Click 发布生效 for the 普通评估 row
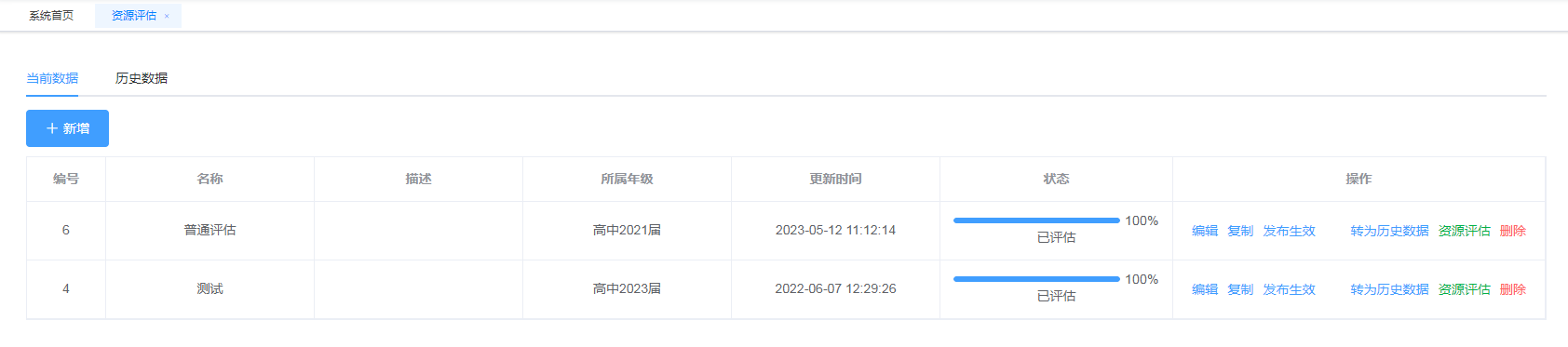The height and width of the screenshot is (347, 1568). tap(1289, 231)
